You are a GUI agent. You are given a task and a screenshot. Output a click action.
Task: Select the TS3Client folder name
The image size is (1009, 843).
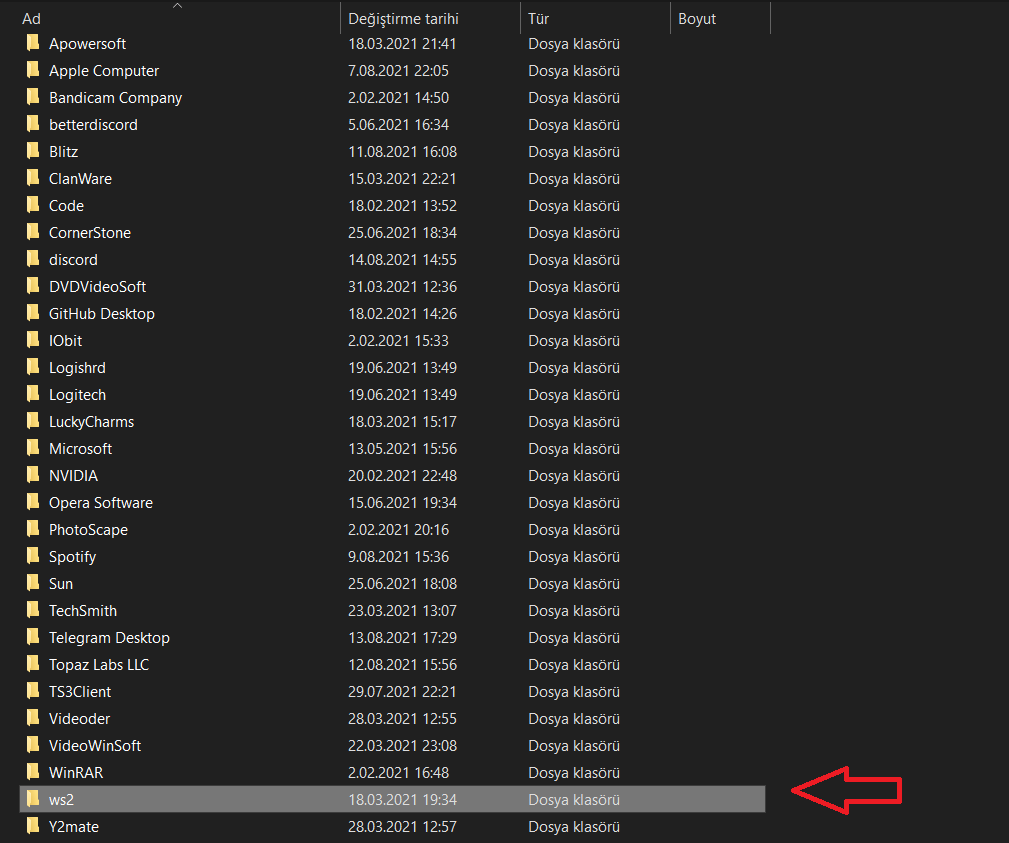(80, 692)
